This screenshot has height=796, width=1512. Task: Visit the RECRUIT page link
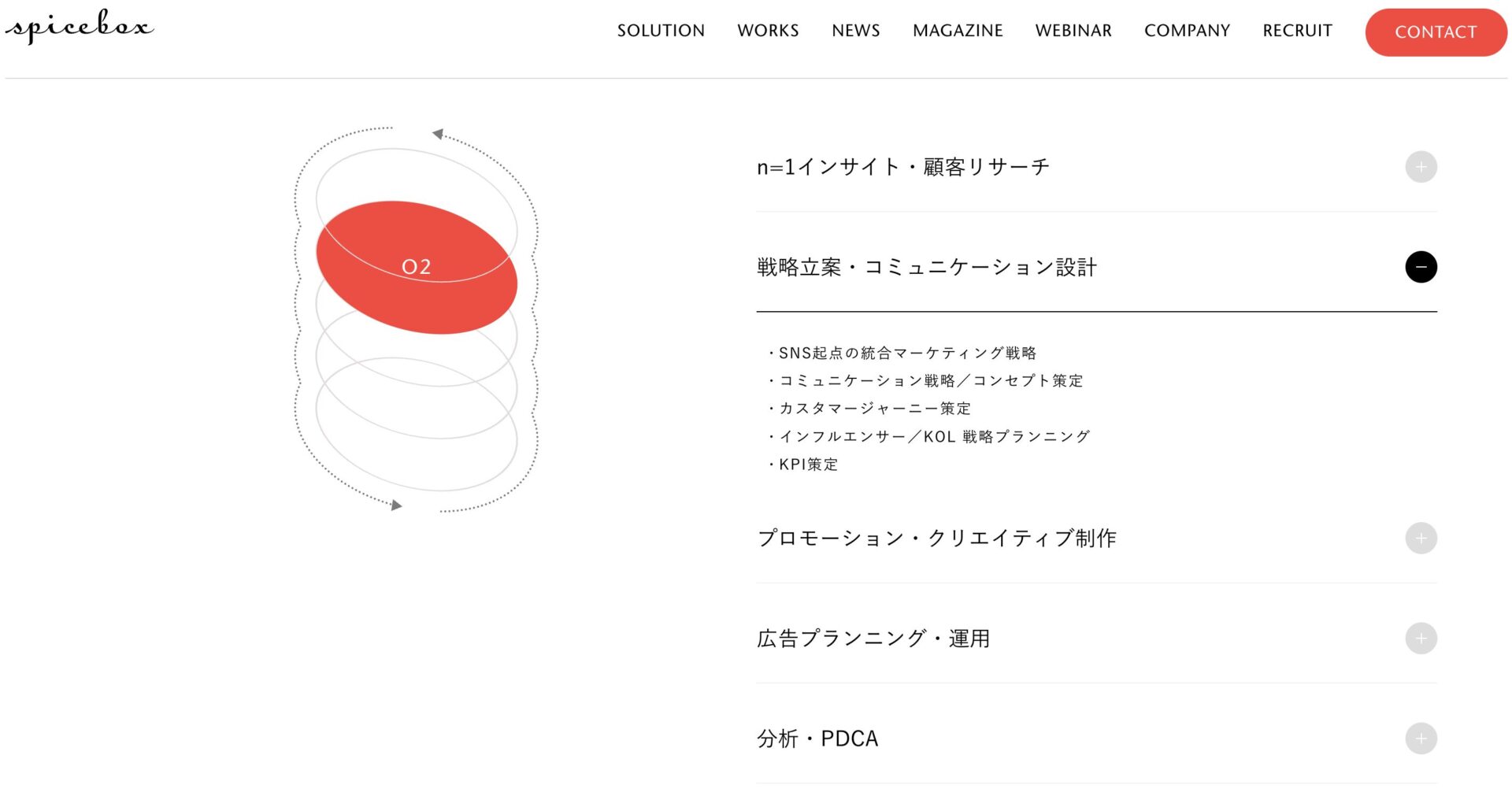[1297, 31]
